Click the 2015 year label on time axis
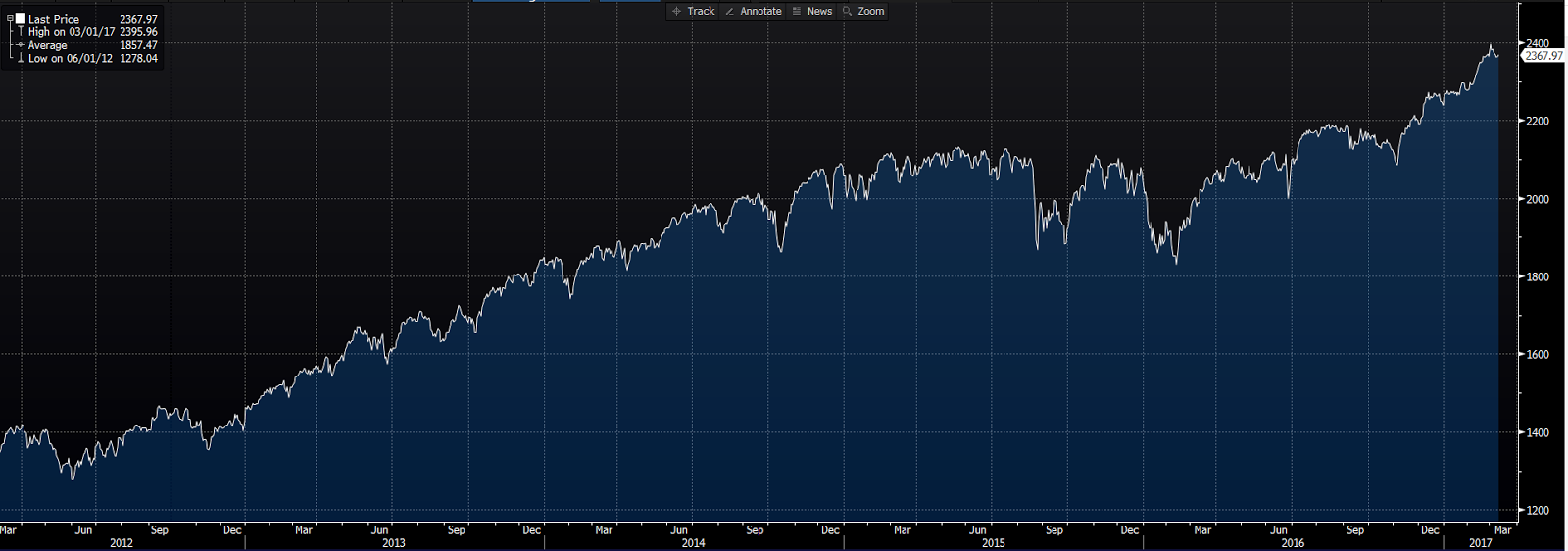Screen dimensions: 1568x551 click(x=993, y=543)
